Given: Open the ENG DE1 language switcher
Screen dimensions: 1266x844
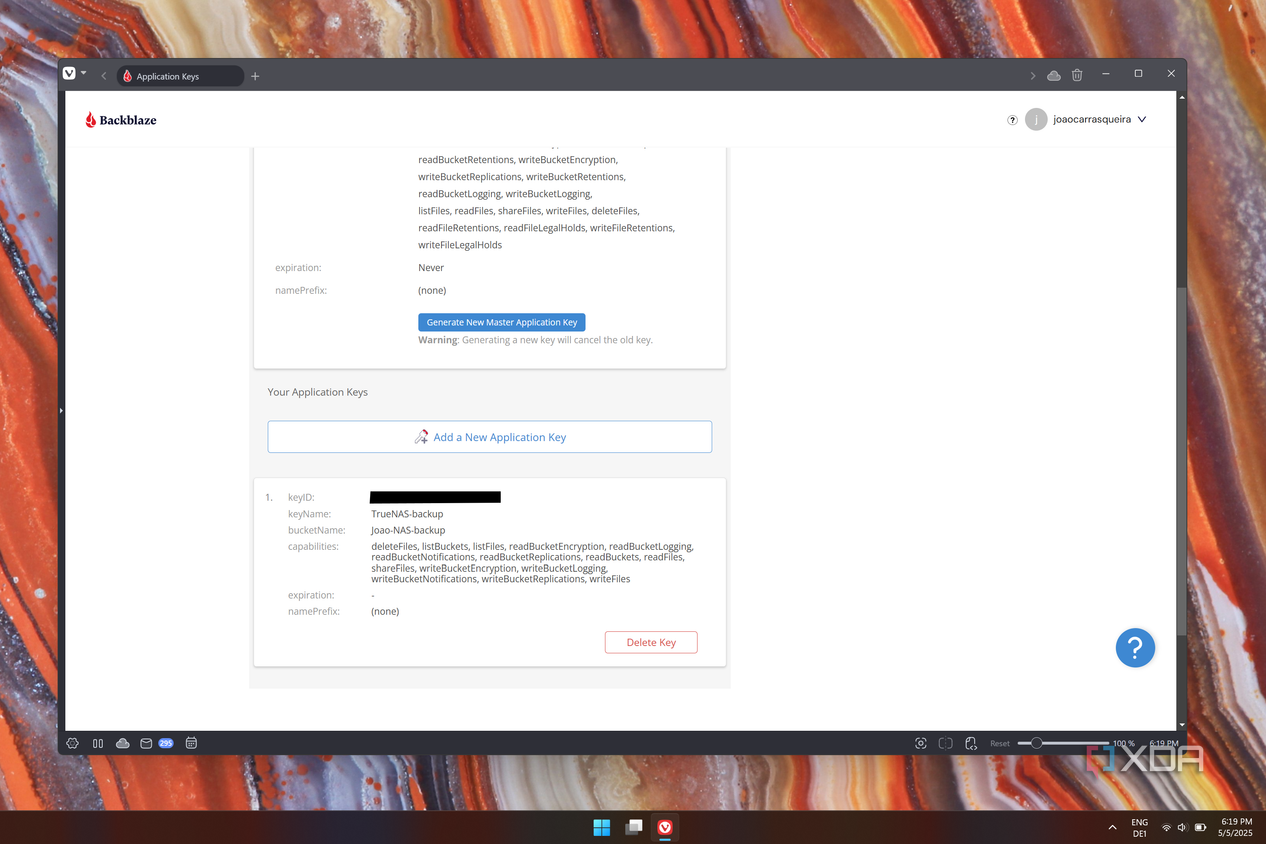Looking at the screenshot, I should (x=1139, y=828).
